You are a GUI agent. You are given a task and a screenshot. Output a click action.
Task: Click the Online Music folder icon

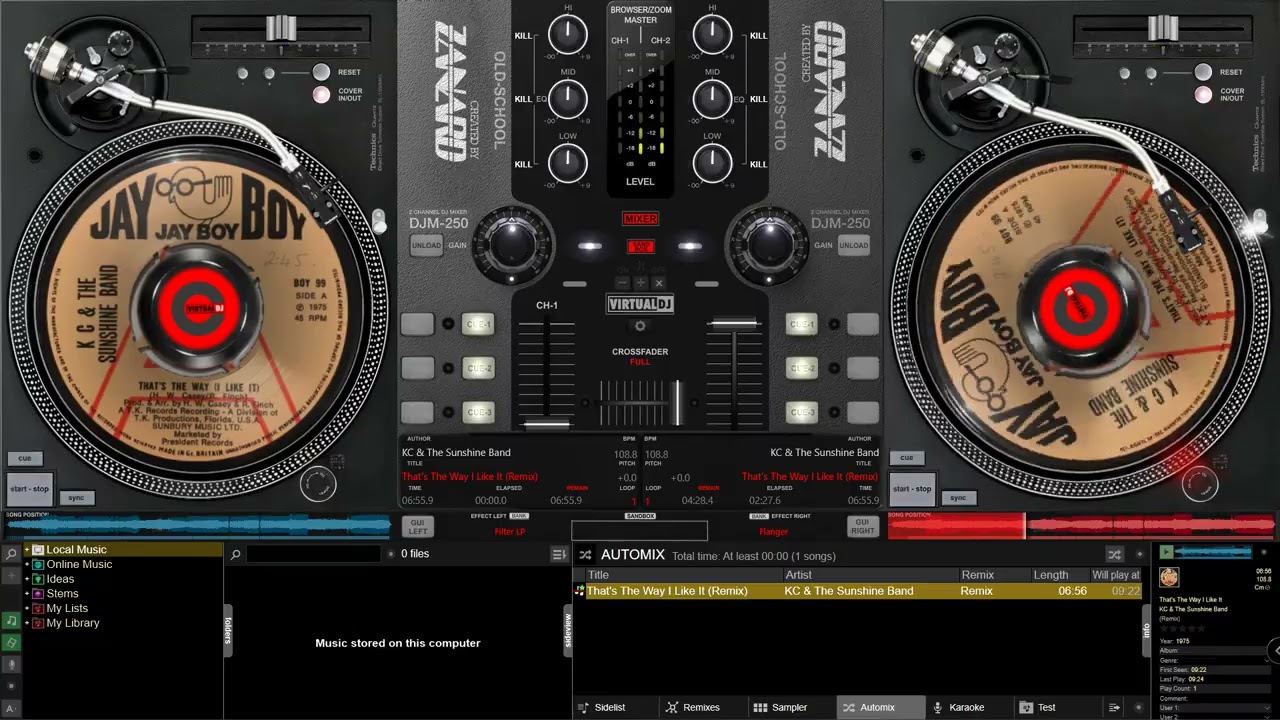pyautogui.click(x=38, y=564)
